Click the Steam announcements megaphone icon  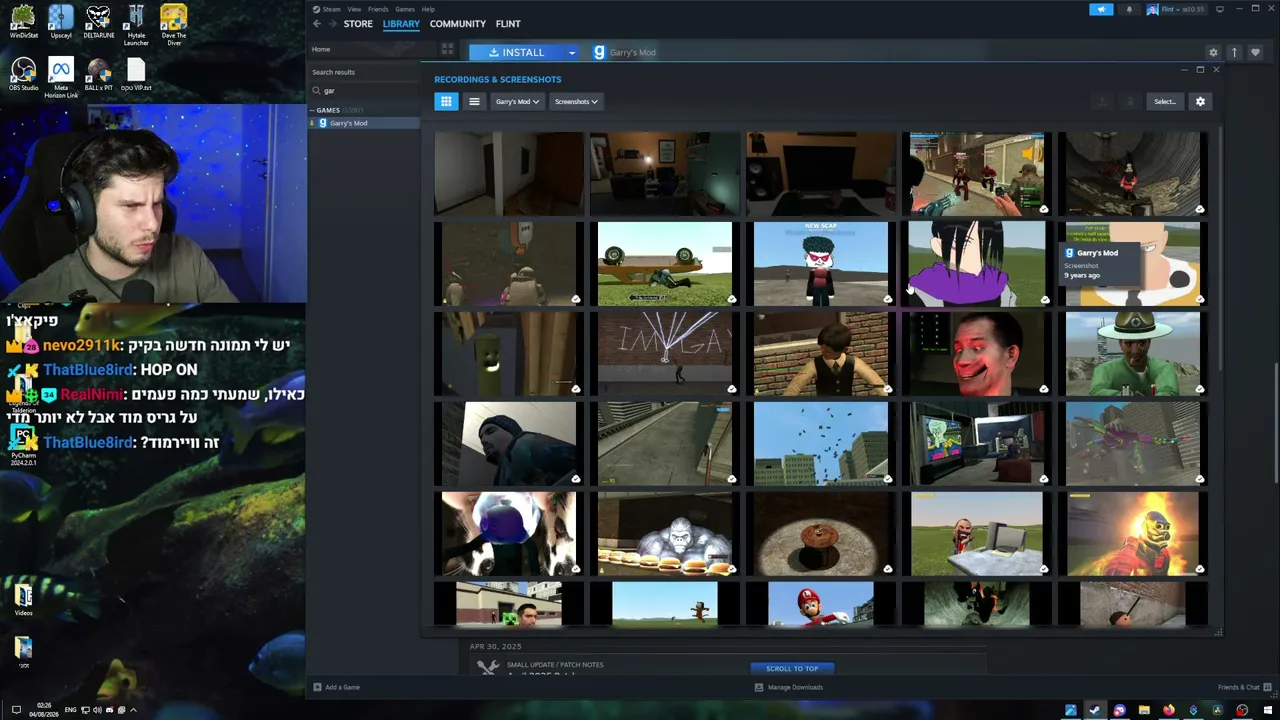tap(1101, 10)
